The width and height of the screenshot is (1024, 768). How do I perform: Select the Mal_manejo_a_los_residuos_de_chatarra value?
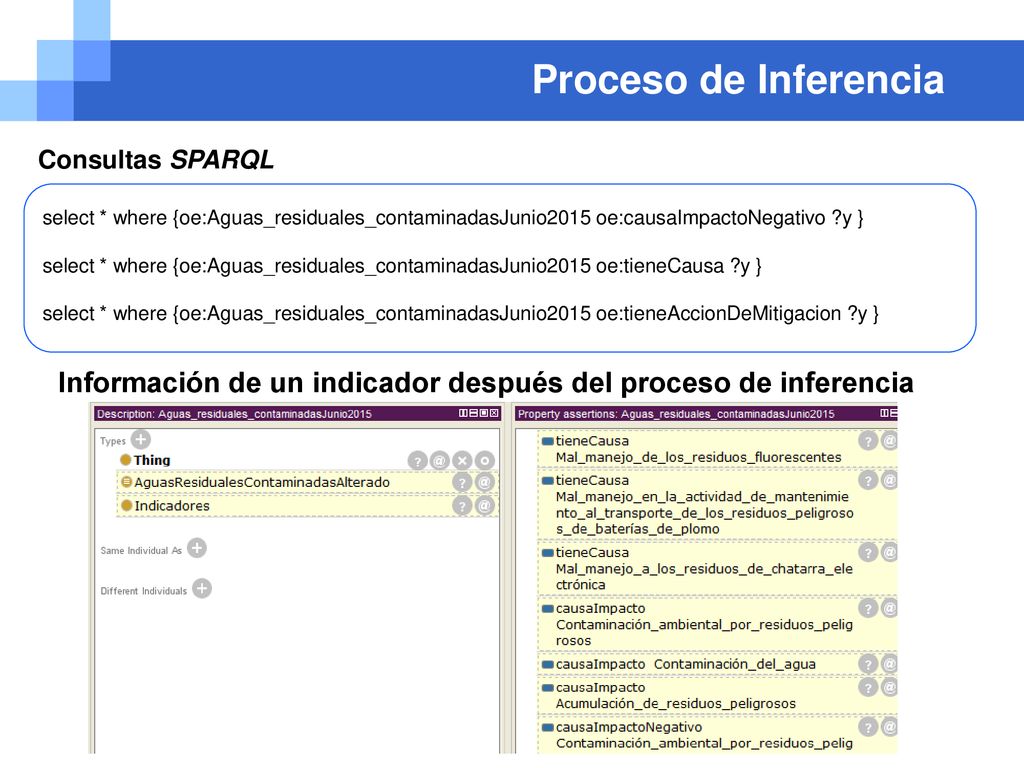[x=704, y=577]
